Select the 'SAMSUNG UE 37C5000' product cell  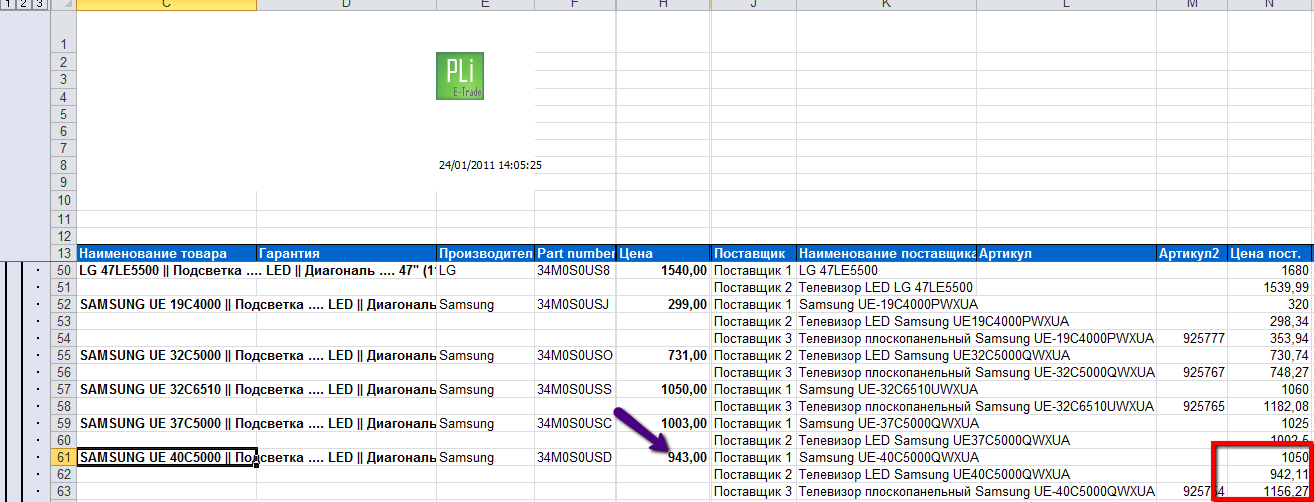166,423
